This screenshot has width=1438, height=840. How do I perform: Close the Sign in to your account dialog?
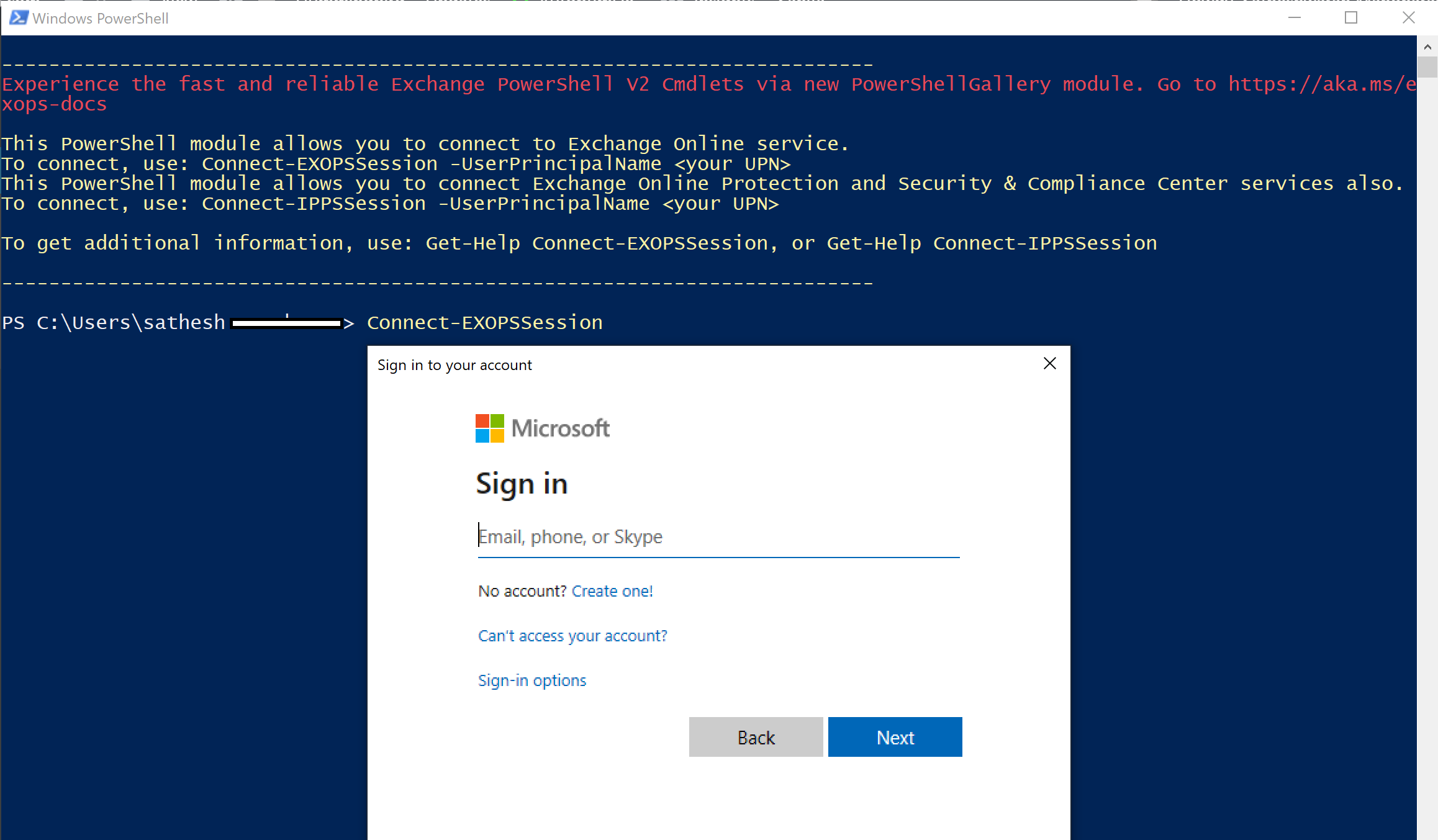[x=1049, y=364]
